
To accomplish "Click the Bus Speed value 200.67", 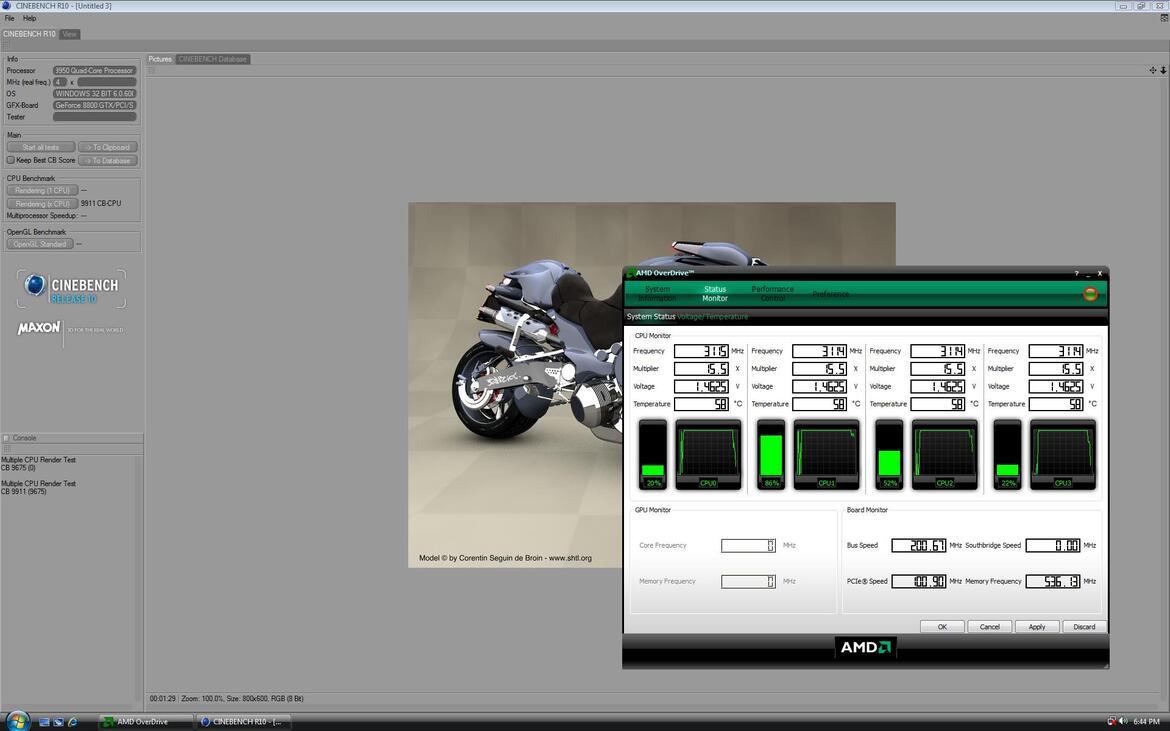I will click(919, 545).
